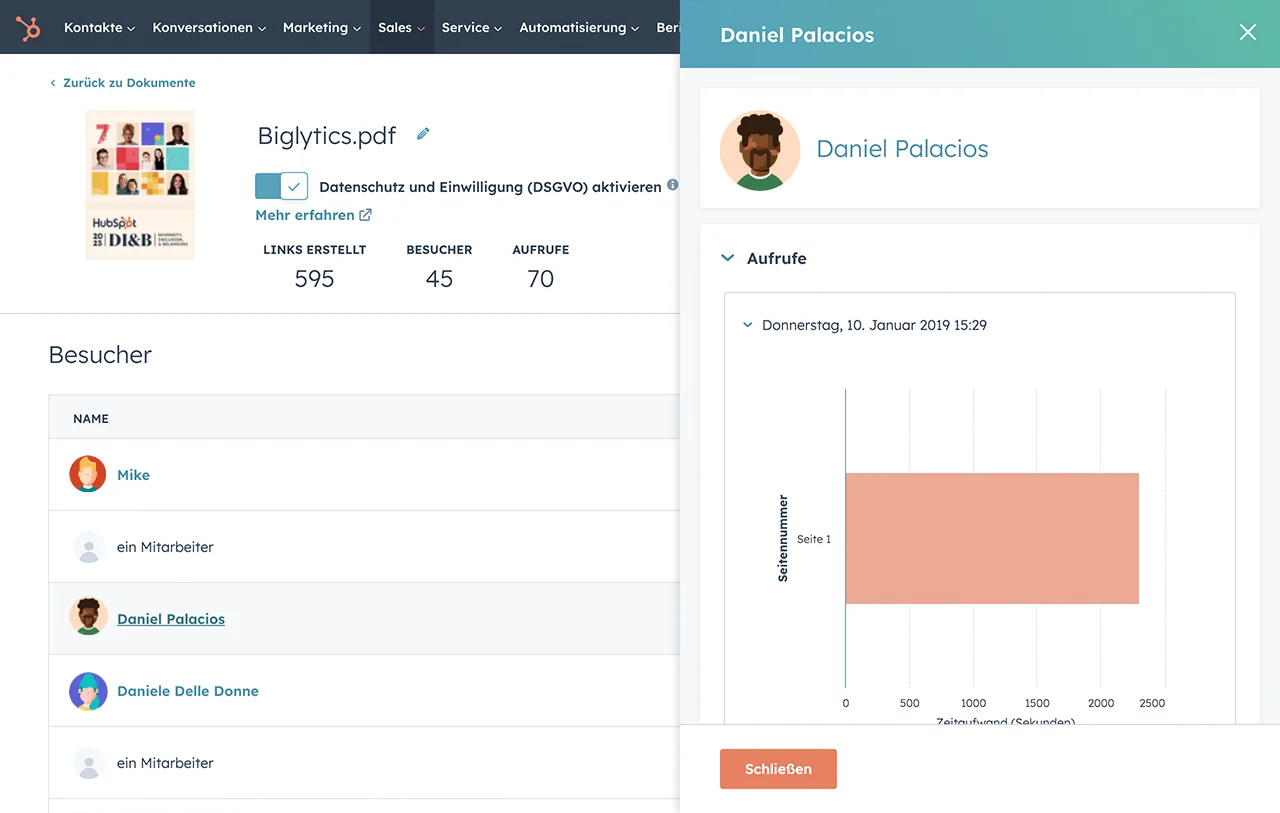Edit document name with pencil icon

coord(423,134)
